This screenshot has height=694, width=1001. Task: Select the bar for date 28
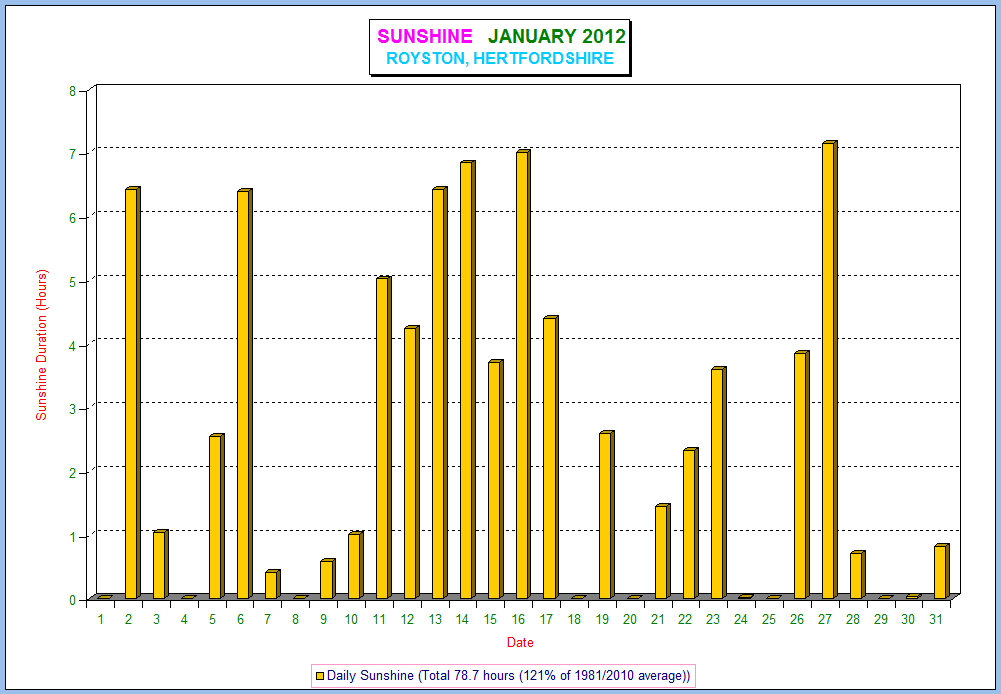coord(858,575)
